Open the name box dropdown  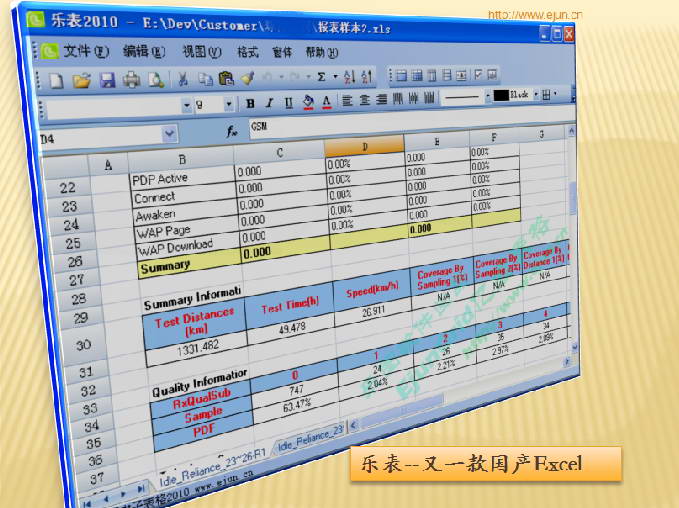pyautogui.click(x=169, y=134)
